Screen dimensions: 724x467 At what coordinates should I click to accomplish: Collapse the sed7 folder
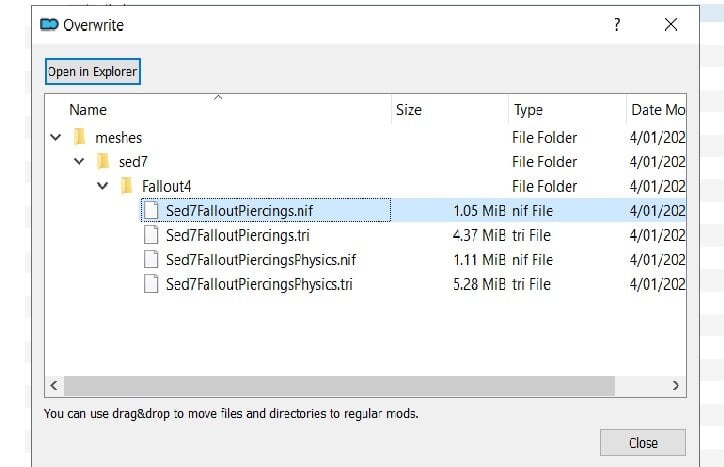[79, 162]
